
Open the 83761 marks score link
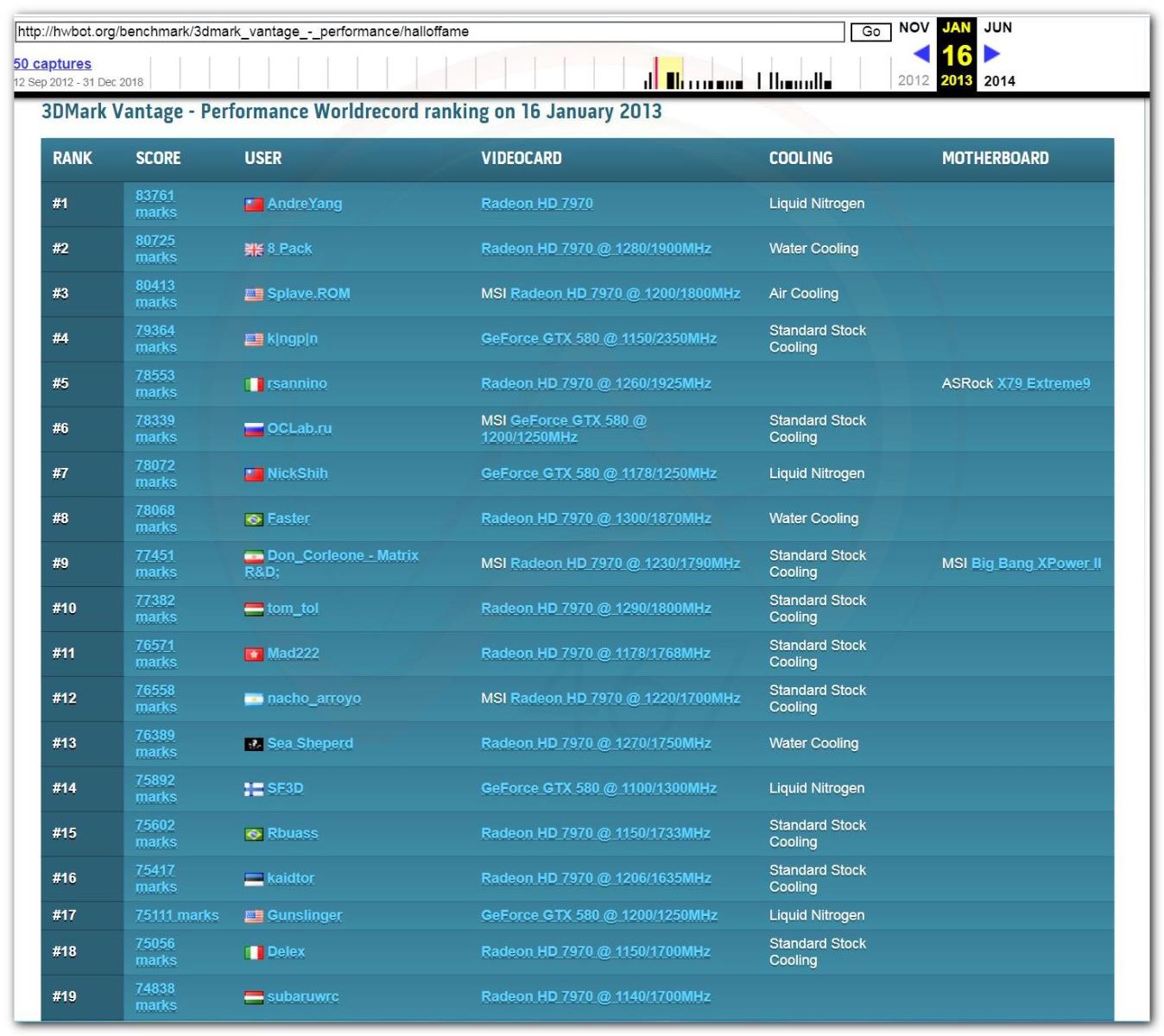pyautogui.click(x=155, y=204)
